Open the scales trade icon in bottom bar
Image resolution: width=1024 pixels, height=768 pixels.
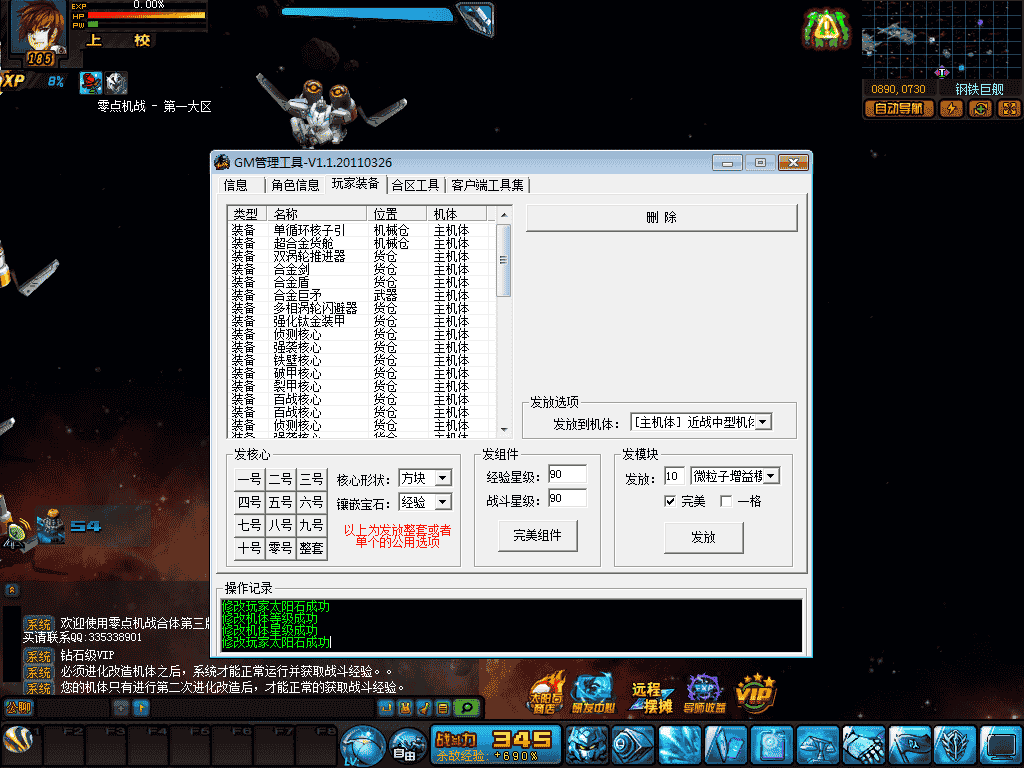tap(818, 744)
